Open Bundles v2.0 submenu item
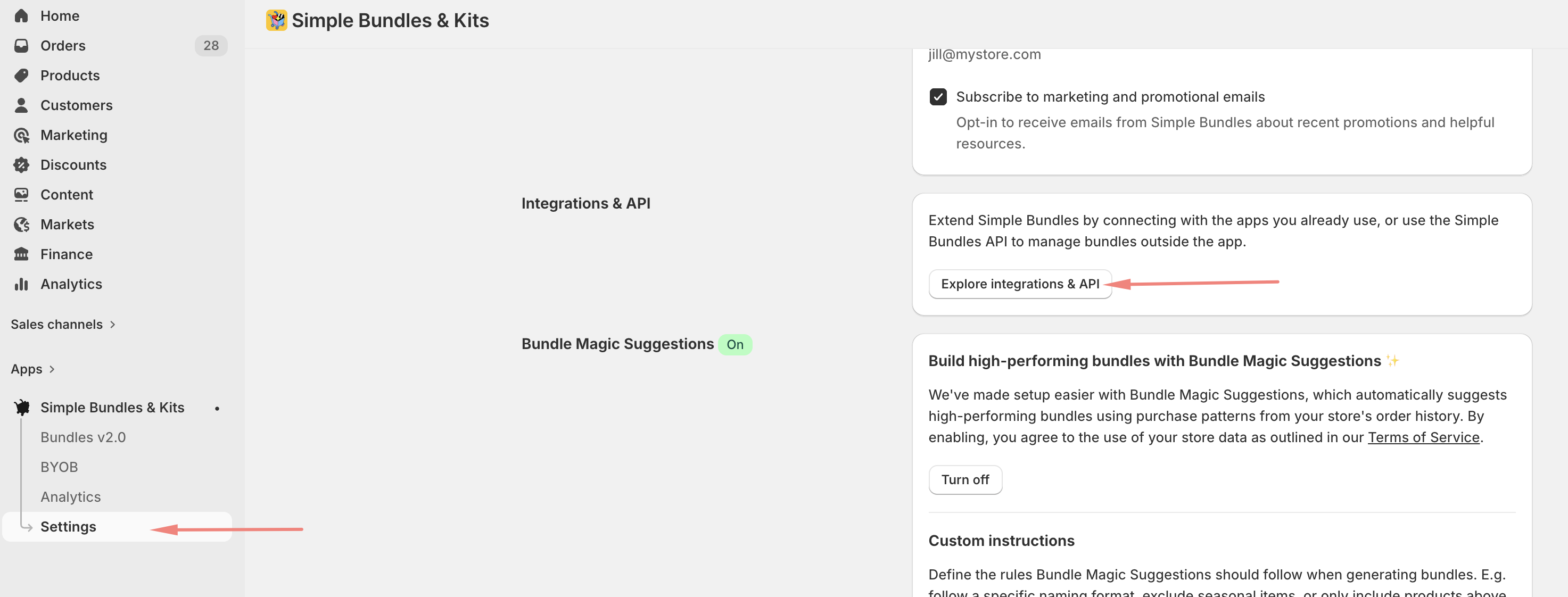This screenshot has height=597, width=1568. point(83,437)
